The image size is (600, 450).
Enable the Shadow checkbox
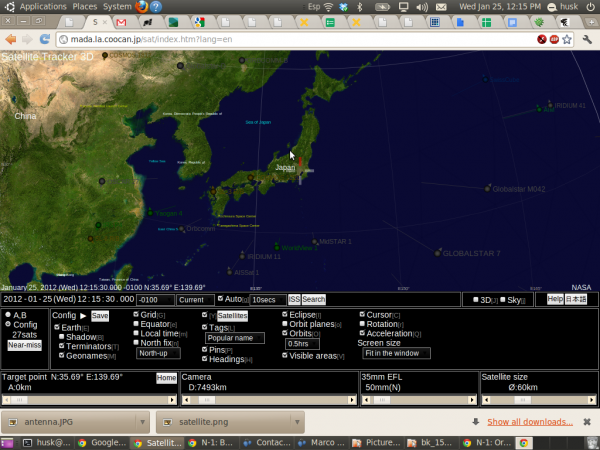(x=62, y=336)
